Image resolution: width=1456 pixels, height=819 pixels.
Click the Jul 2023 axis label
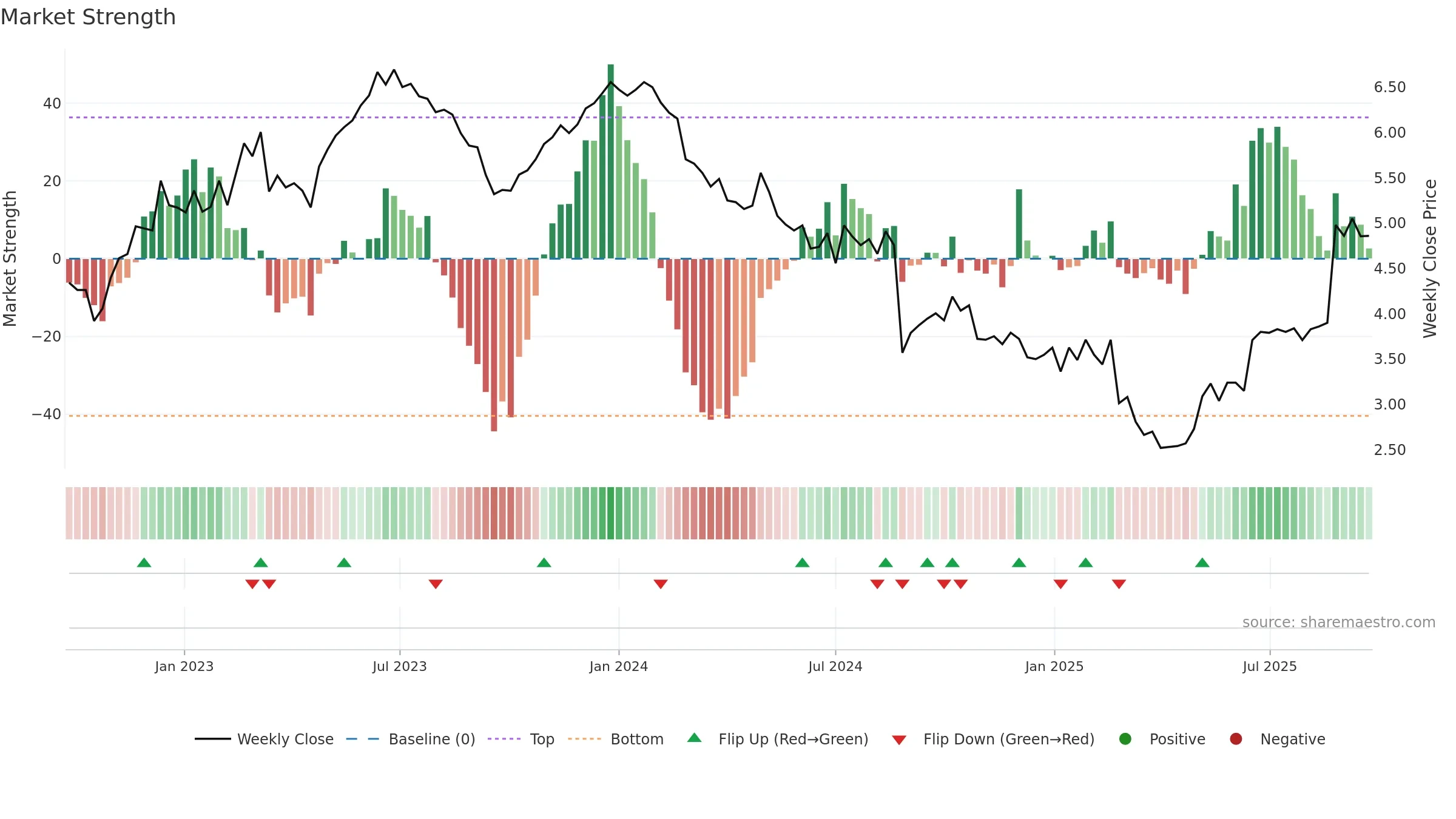click(400, 666)
